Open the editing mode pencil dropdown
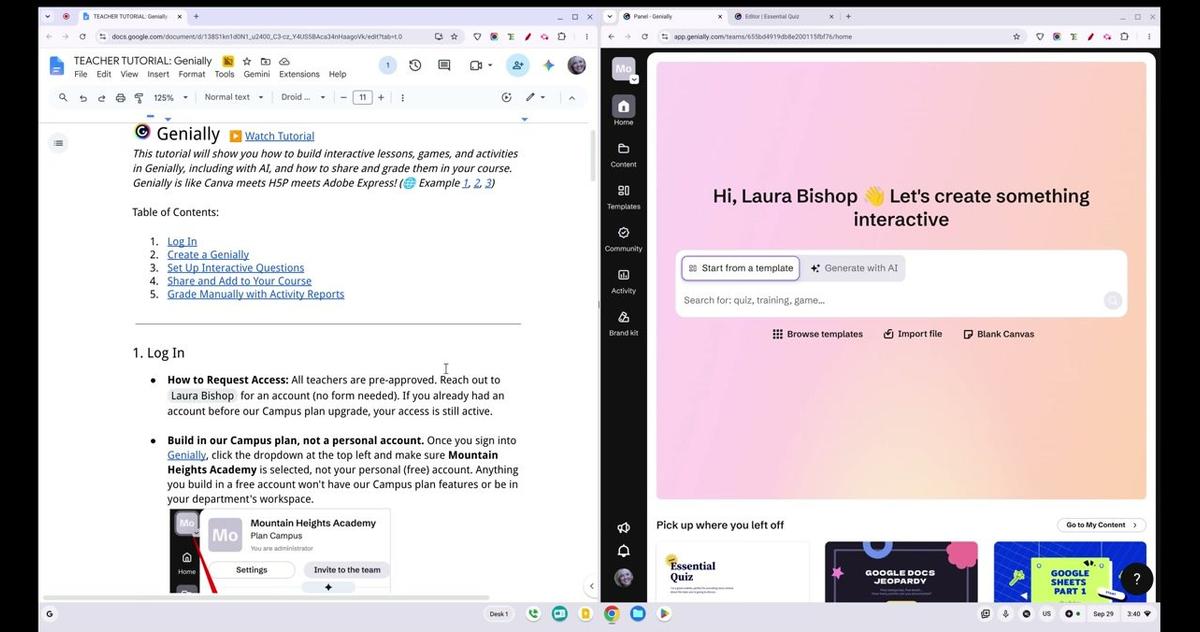This screenshot has height=632, width=1200. pyautogui.click(x=536, y=97)
